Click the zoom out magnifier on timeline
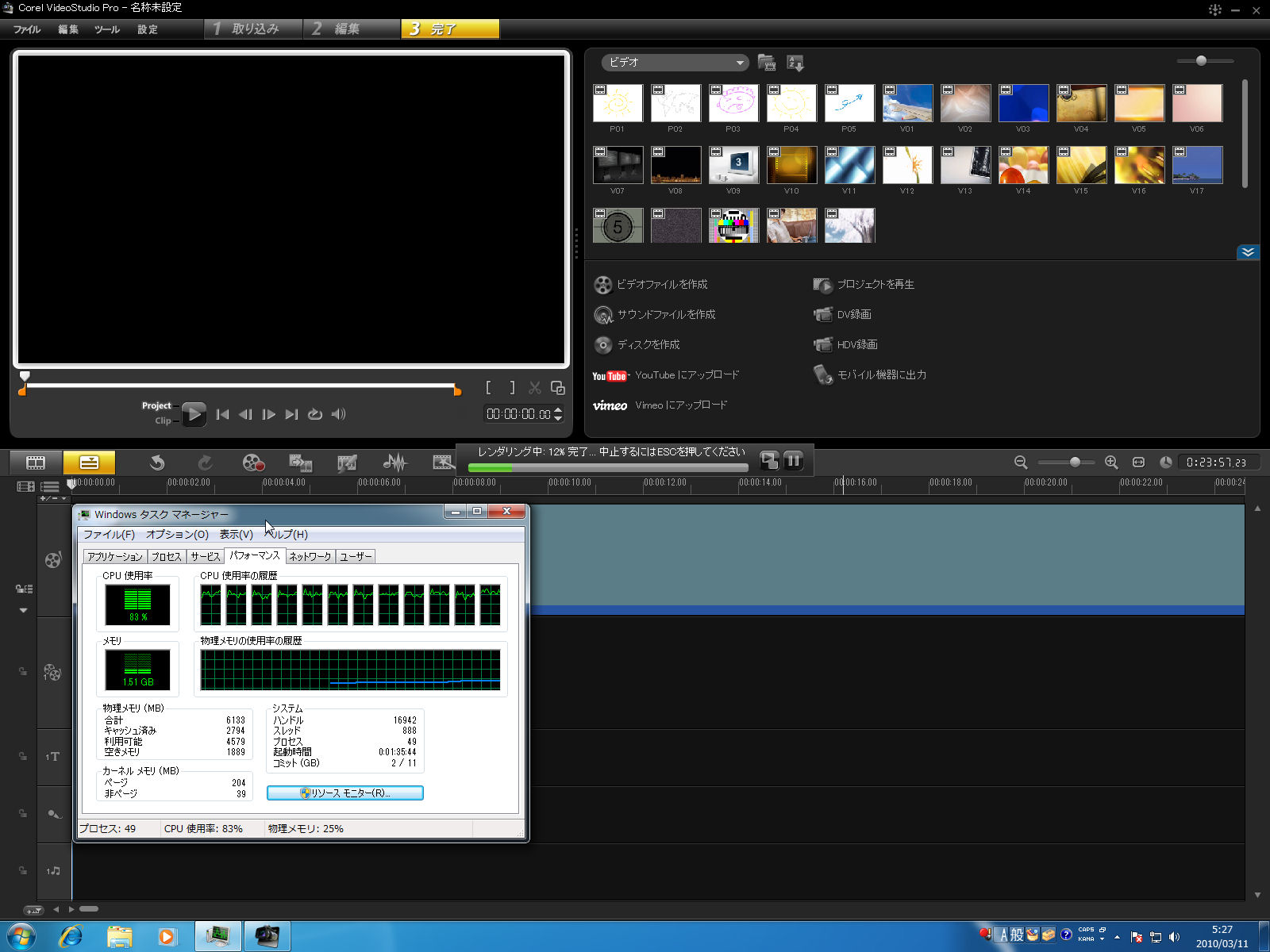The width and height of the screenshot is (1270, 952). 1021,463
